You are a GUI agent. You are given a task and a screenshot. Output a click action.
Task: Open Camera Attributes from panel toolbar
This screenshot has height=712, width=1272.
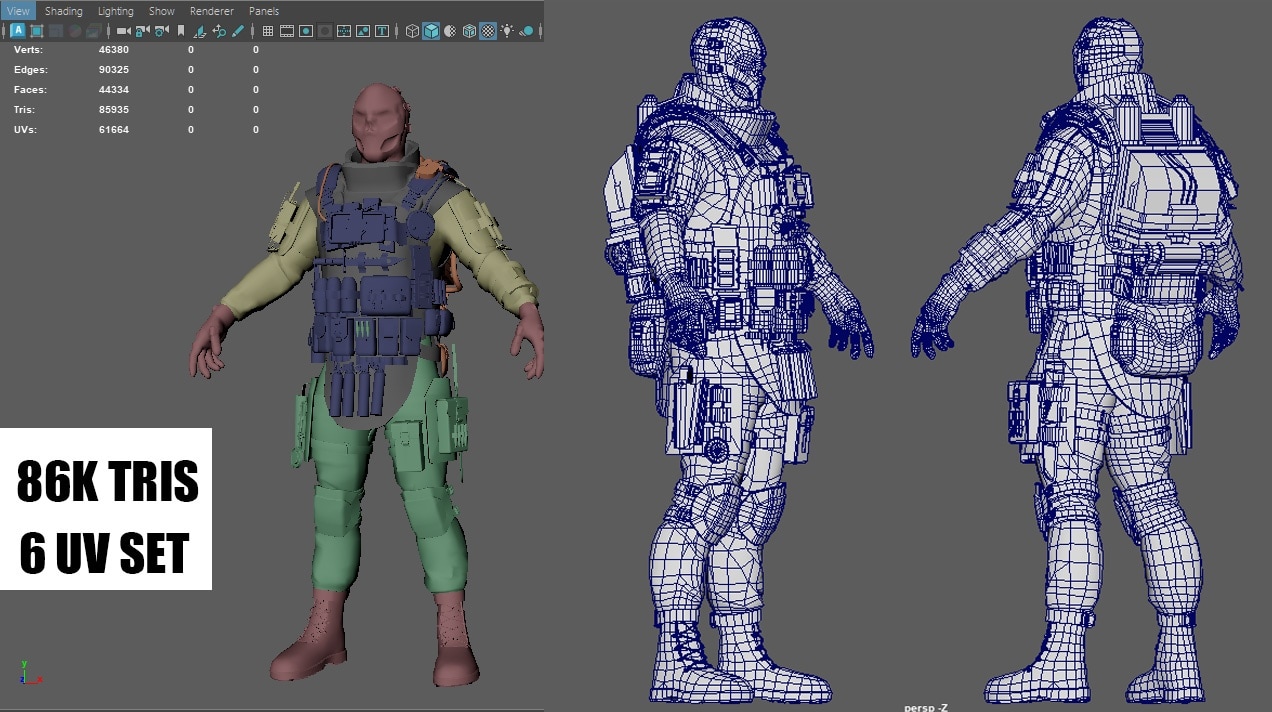[161, 31]
